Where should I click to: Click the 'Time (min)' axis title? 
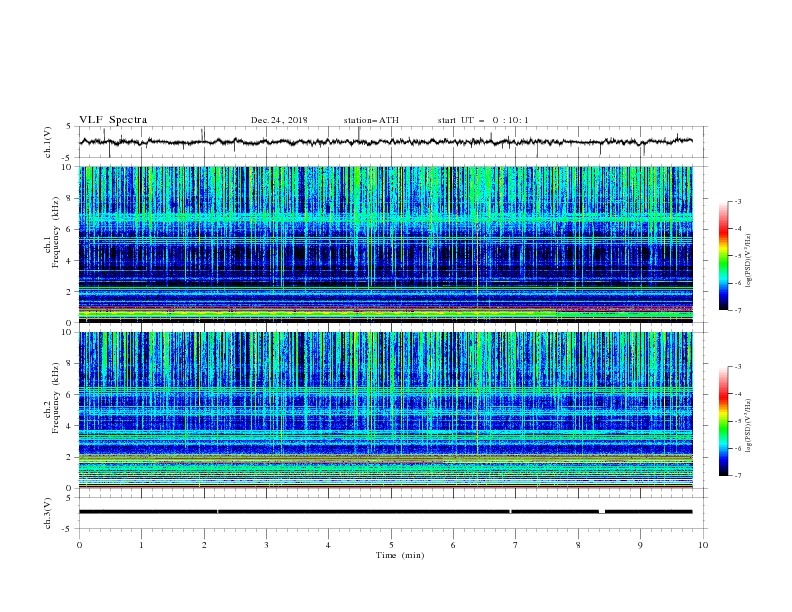point(400,555)
